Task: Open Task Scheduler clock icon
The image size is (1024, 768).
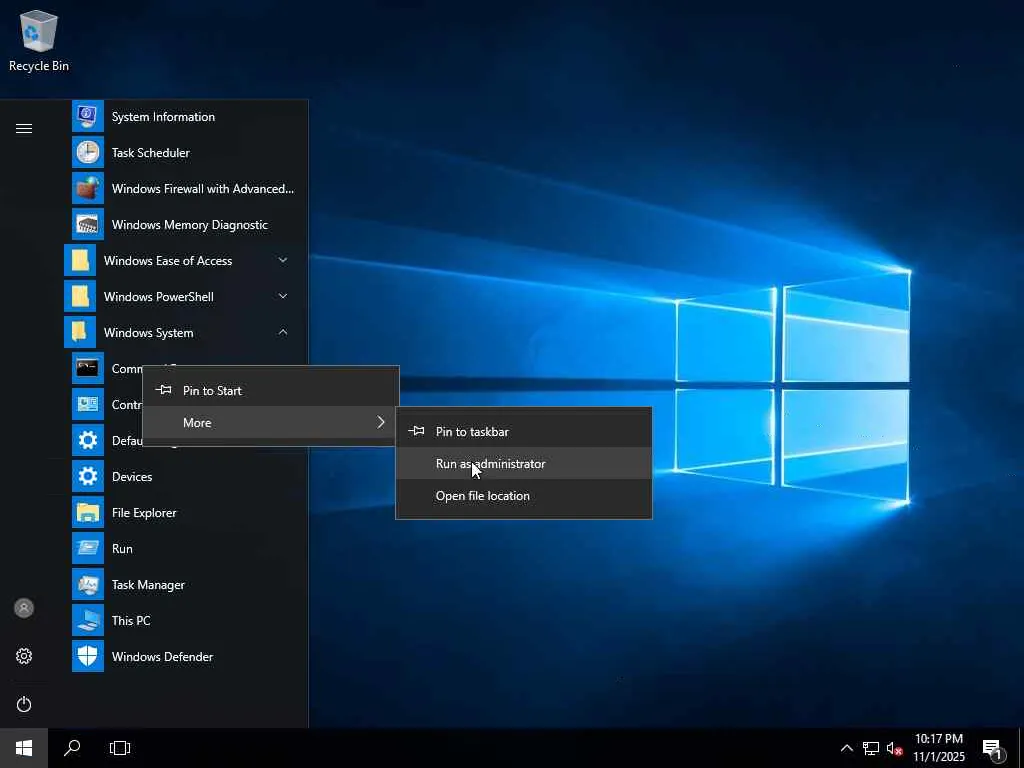Action: tap(88, 153)
